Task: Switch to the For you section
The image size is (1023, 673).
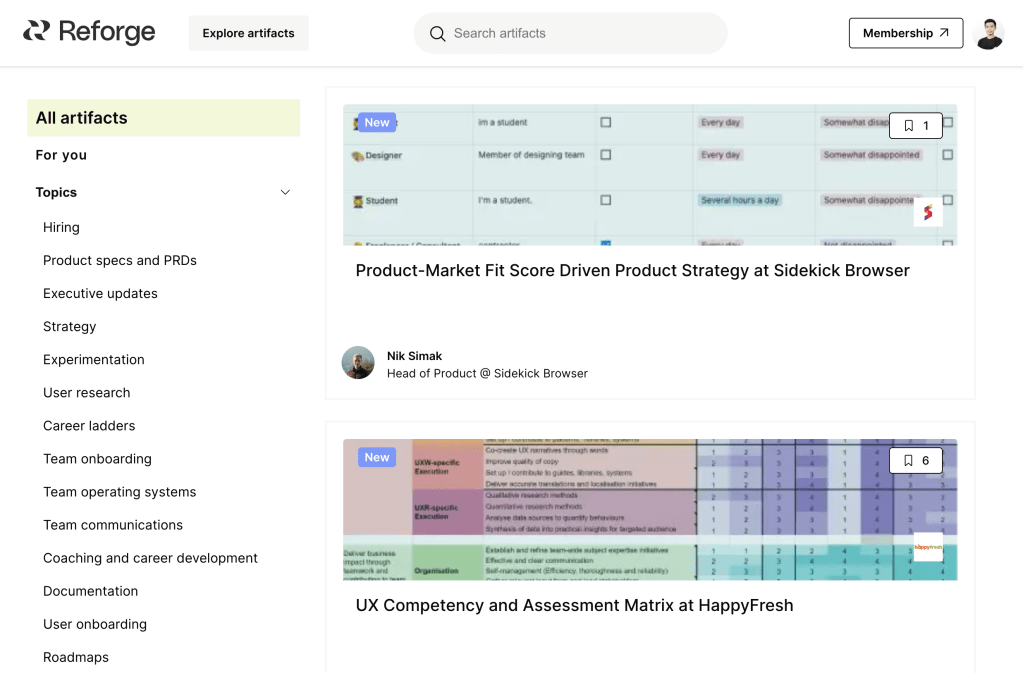Action: point(61,155)
